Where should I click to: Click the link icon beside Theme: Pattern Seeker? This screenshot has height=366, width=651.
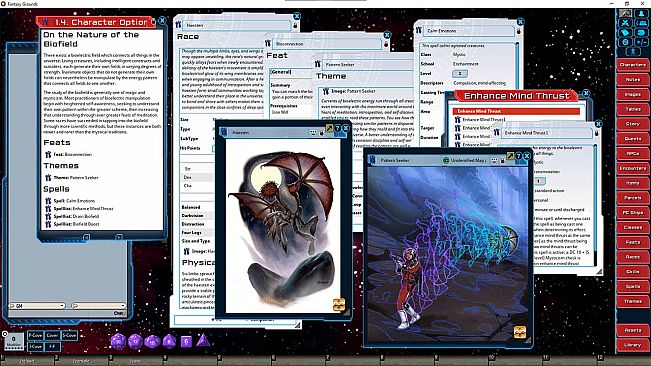(x=48, y=178)
